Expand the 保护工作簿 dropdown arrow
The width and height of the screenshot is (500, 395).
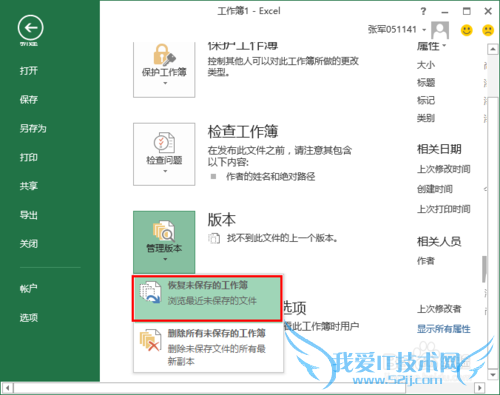165,83
